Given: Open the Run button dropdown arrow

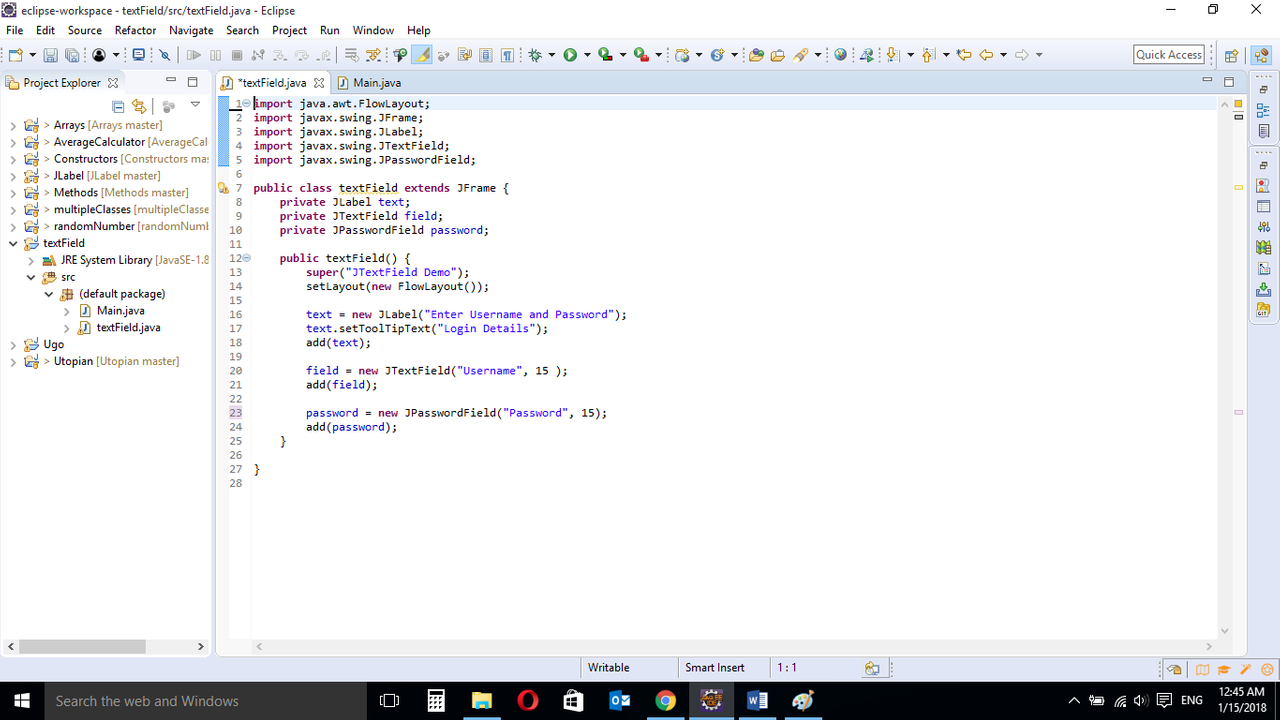Looking at the screenshot, I should [x=587, y=55].
